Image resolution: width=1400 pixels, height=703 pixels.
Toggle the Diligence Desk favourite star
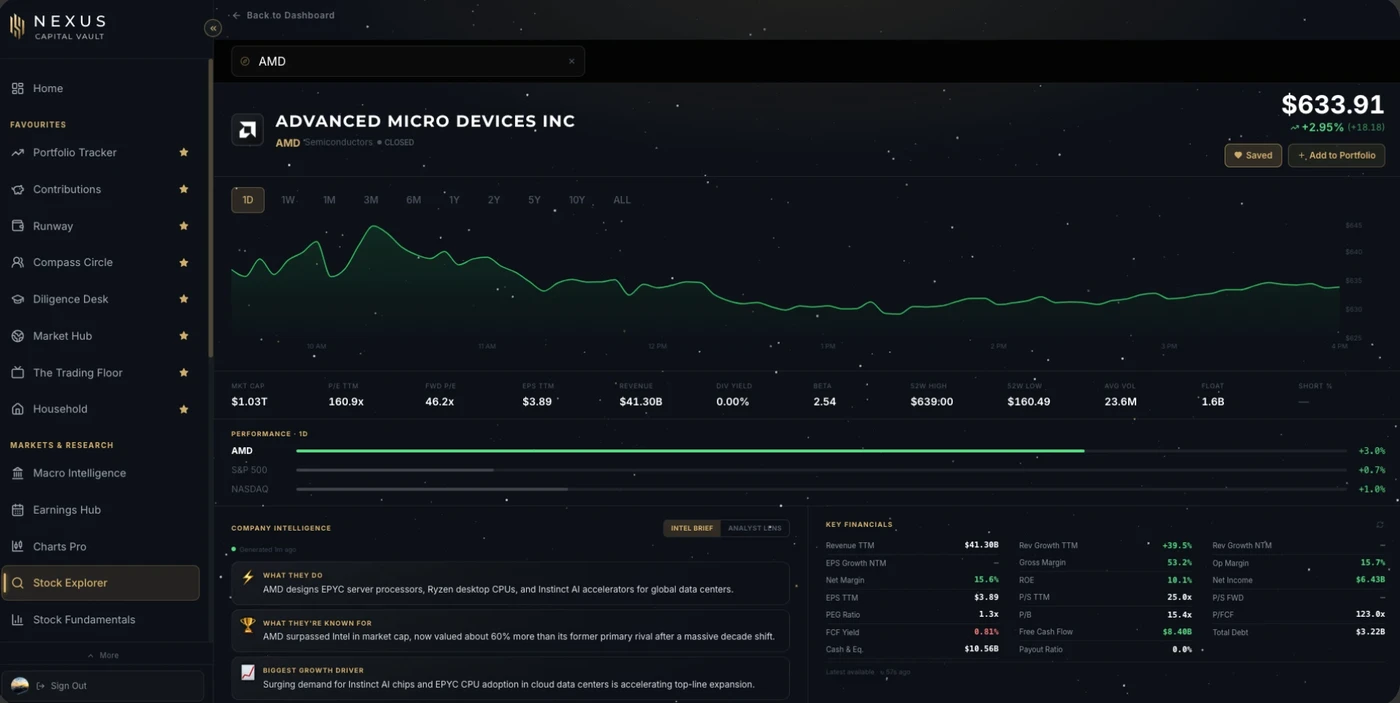coord(184,299)
